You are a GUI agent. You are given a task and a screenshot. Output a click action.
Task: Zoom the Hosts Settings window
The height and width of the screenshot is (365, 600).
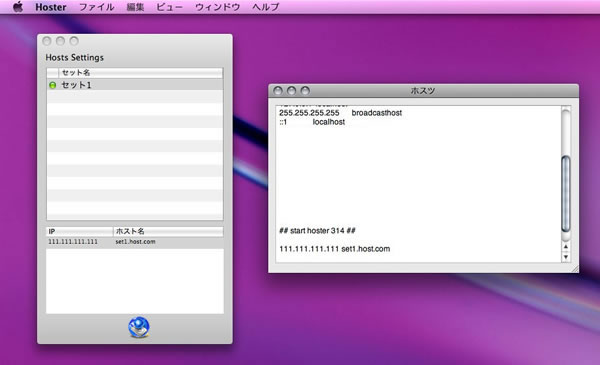[74, 41]
